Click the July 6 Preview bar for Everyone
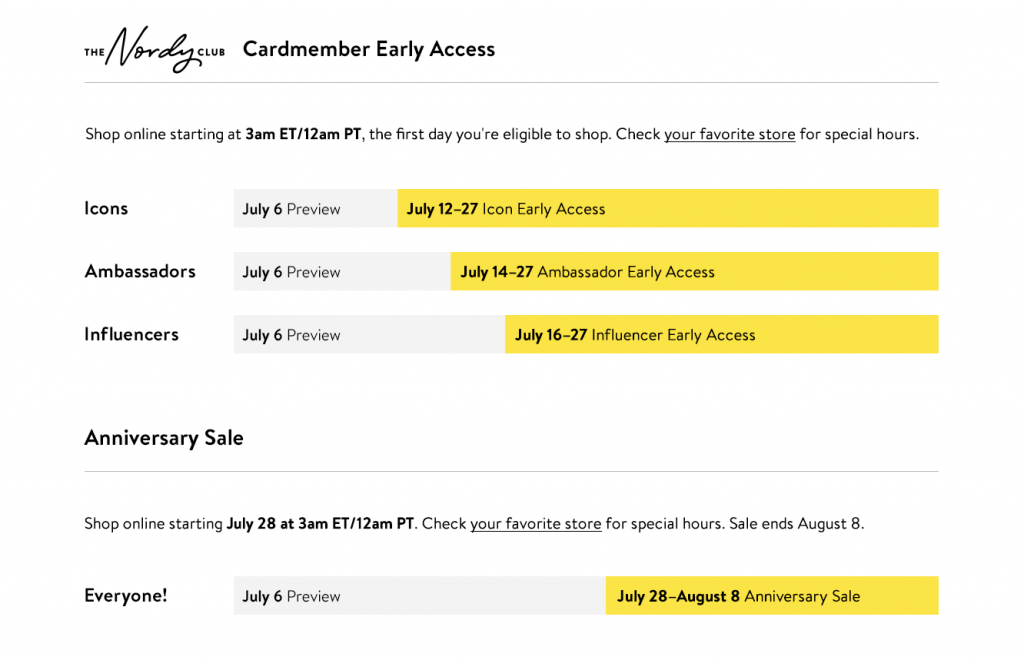This screenshot has width=1024, height=660. (420, 595)
